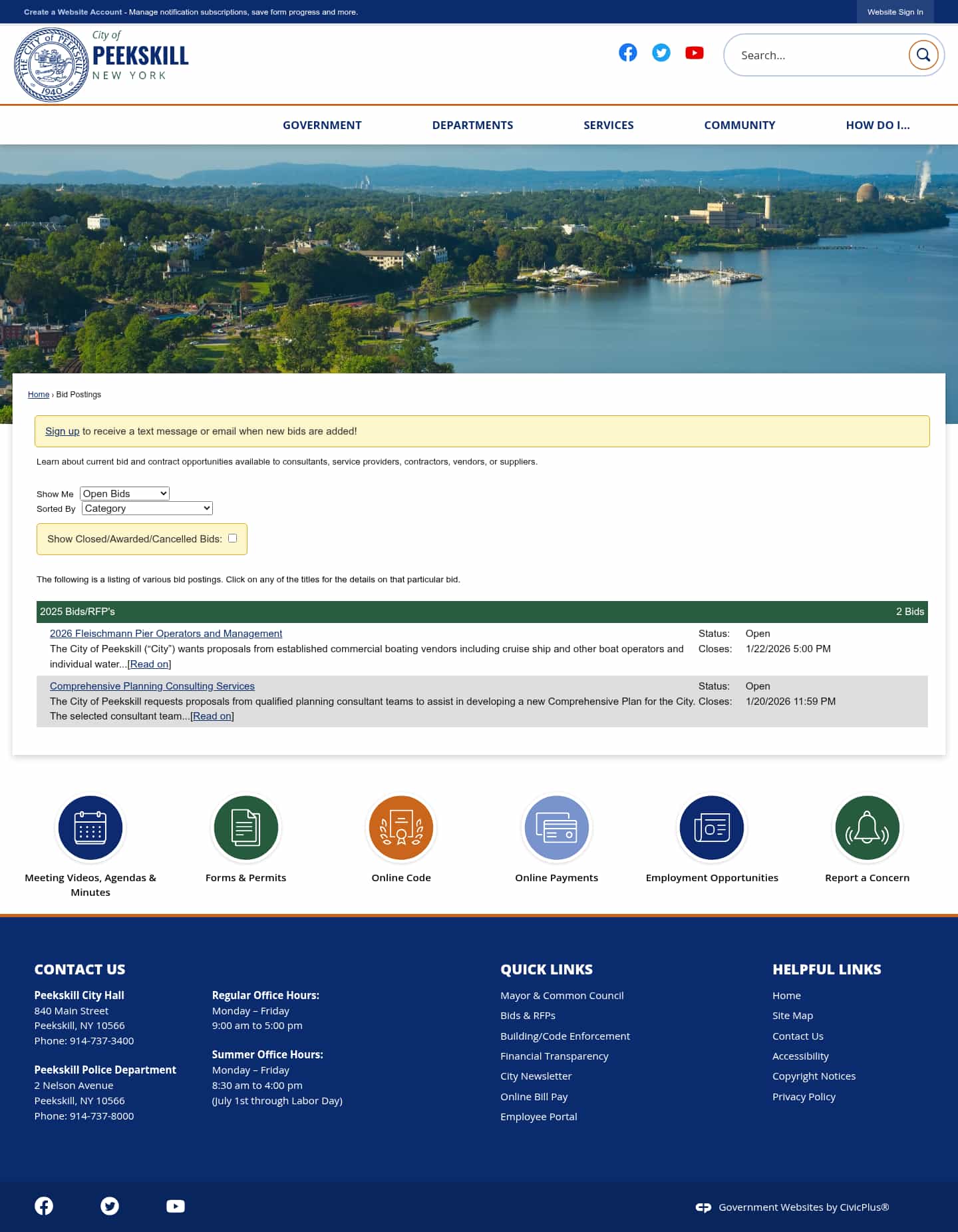Expand the Show Me Open Bids dropdown
This screenshot has width=958, height=1232.
(x=124, y=493)
